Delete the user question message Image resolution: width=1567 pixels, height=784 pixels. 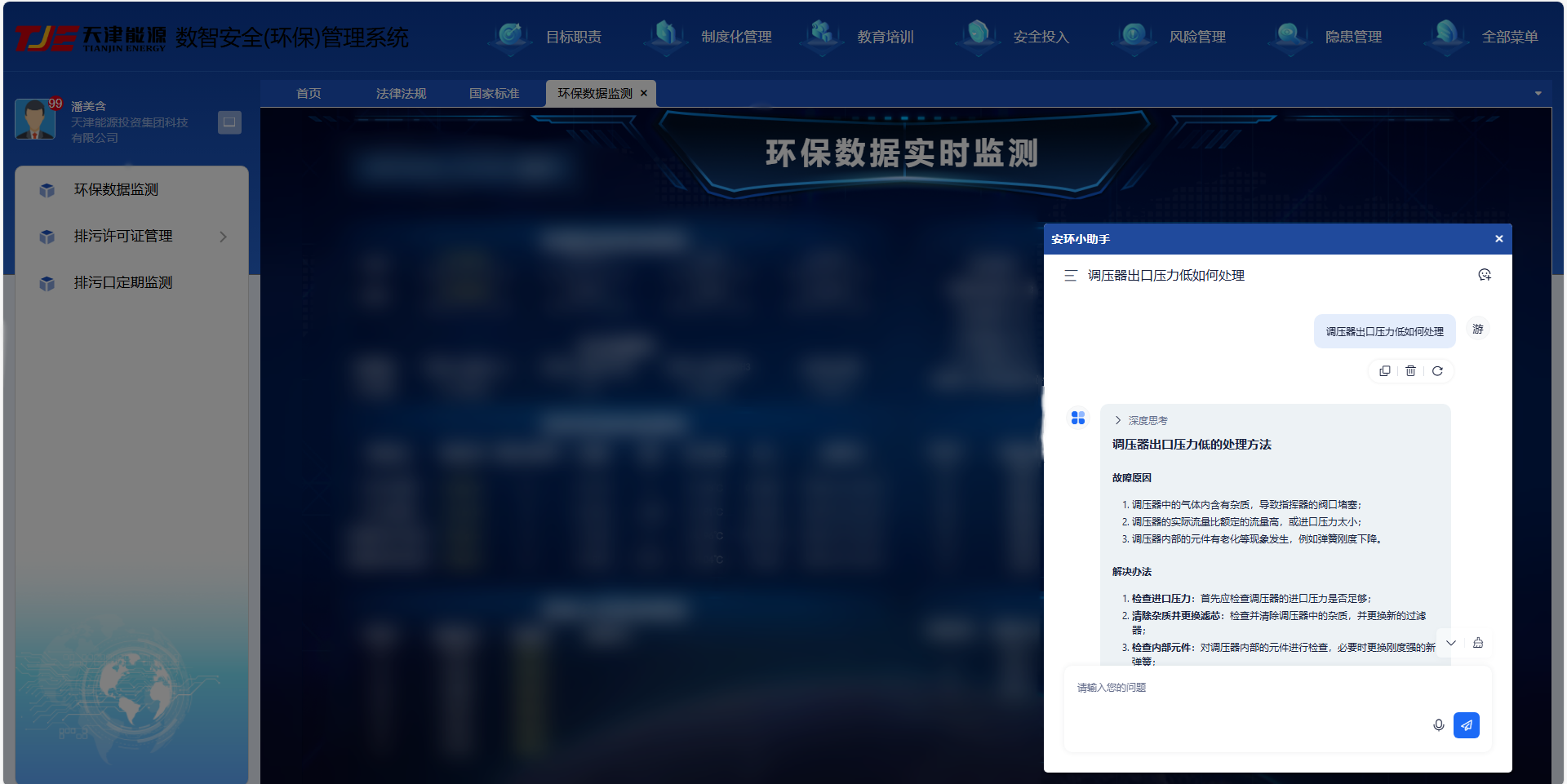[x=1410, y=371]
